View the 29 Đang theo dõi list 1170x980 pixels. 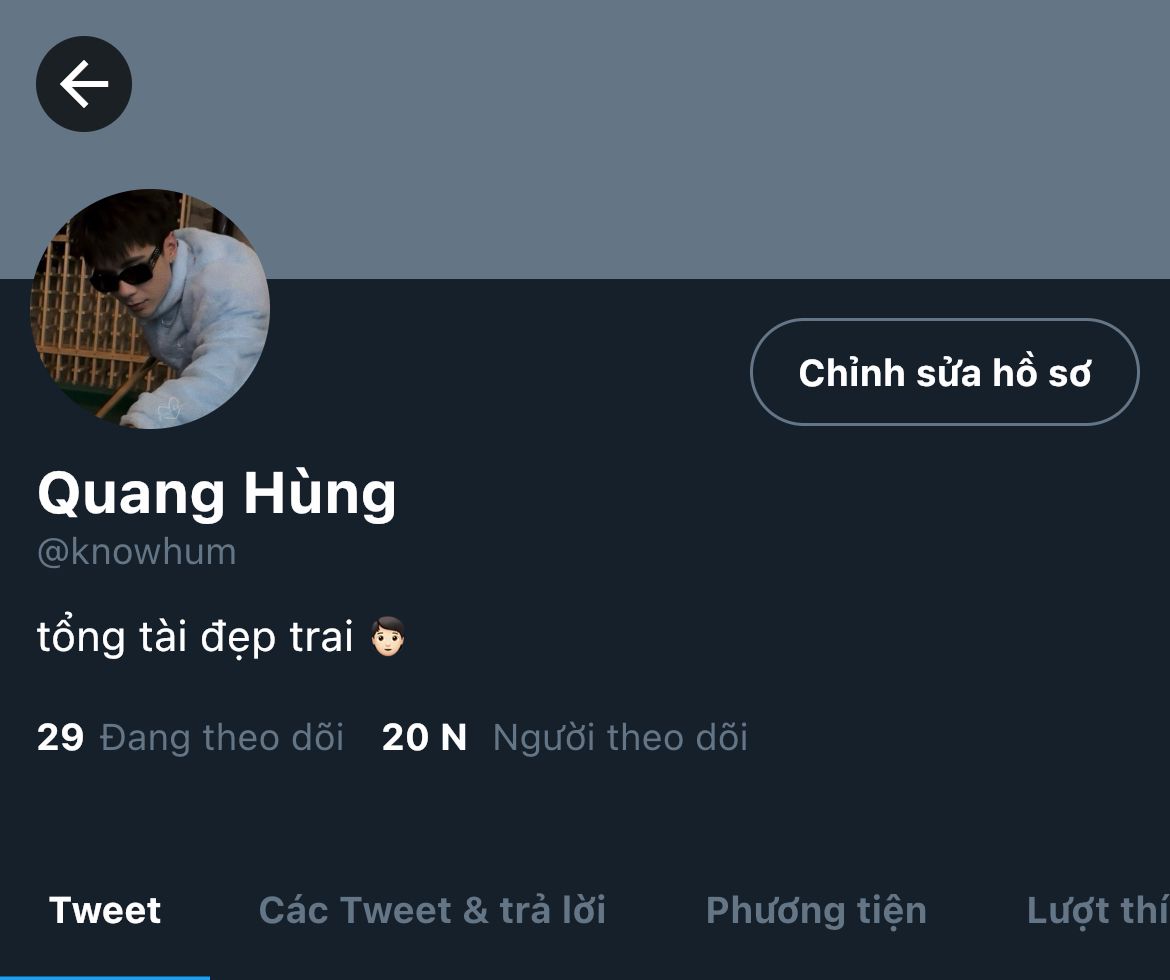point(190,737)
